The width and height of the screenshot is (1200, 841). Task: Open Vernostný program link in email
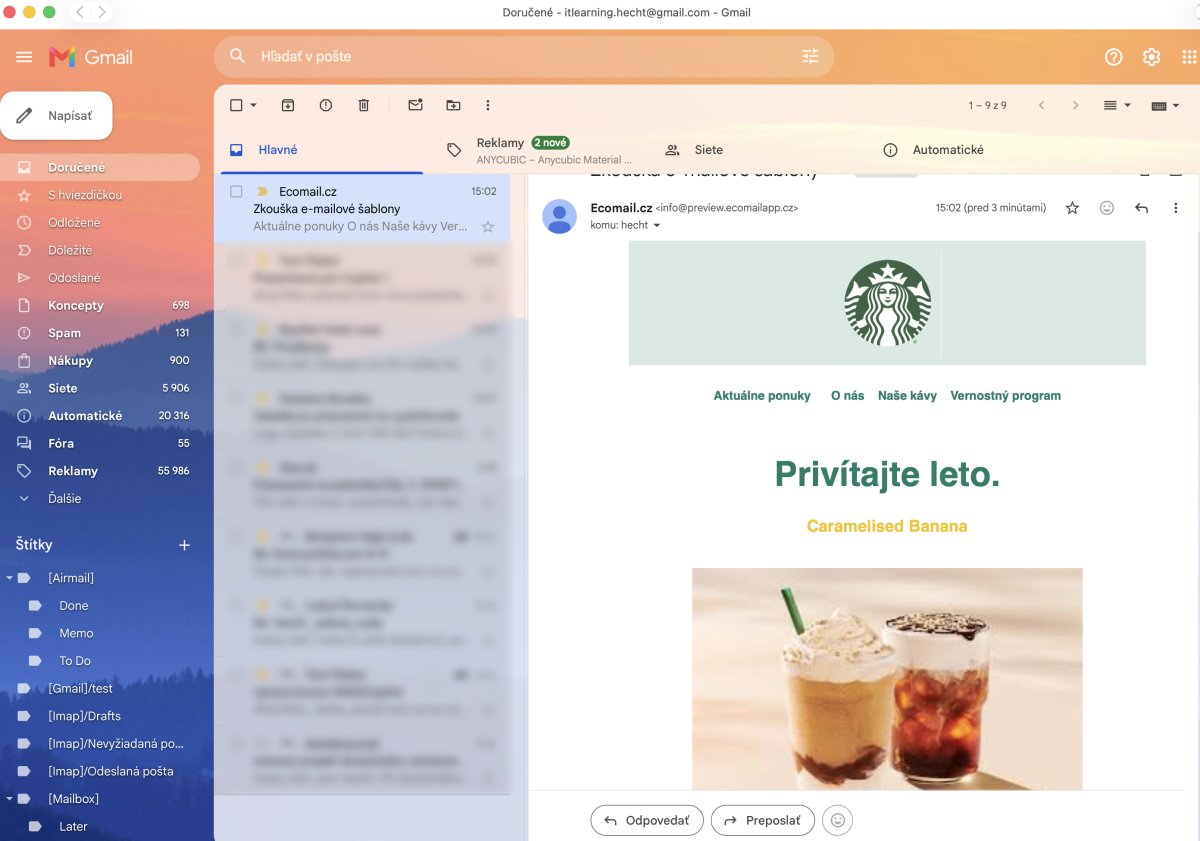1005,396
